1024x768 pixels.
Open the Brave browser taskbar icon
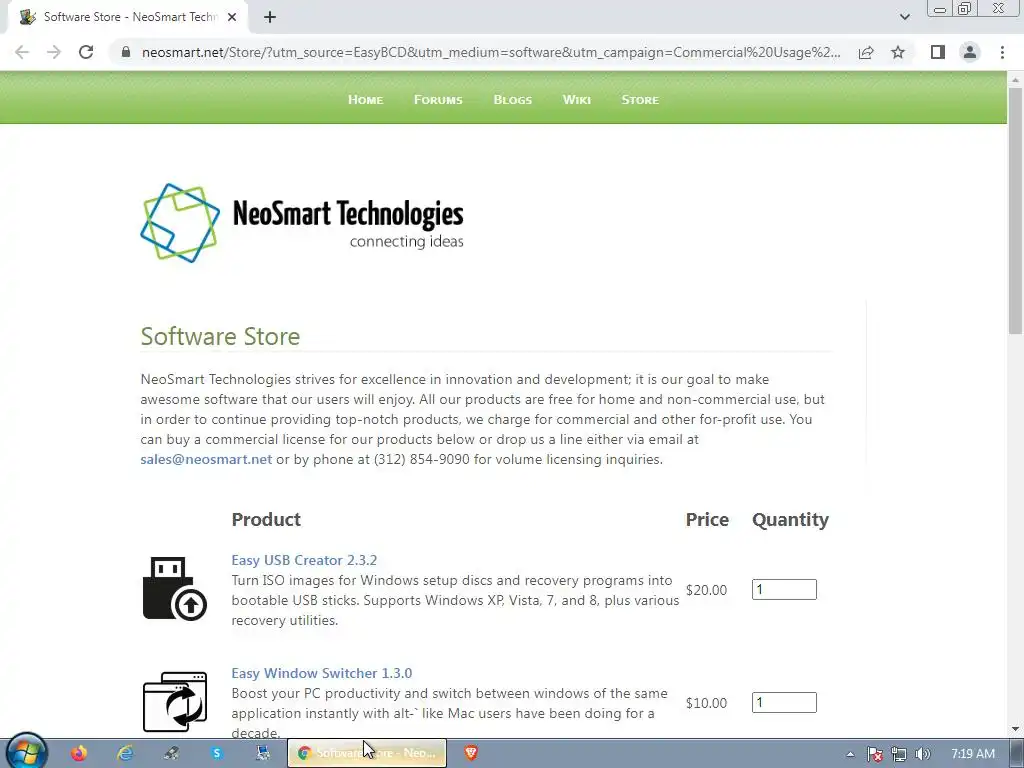(471, 753)
